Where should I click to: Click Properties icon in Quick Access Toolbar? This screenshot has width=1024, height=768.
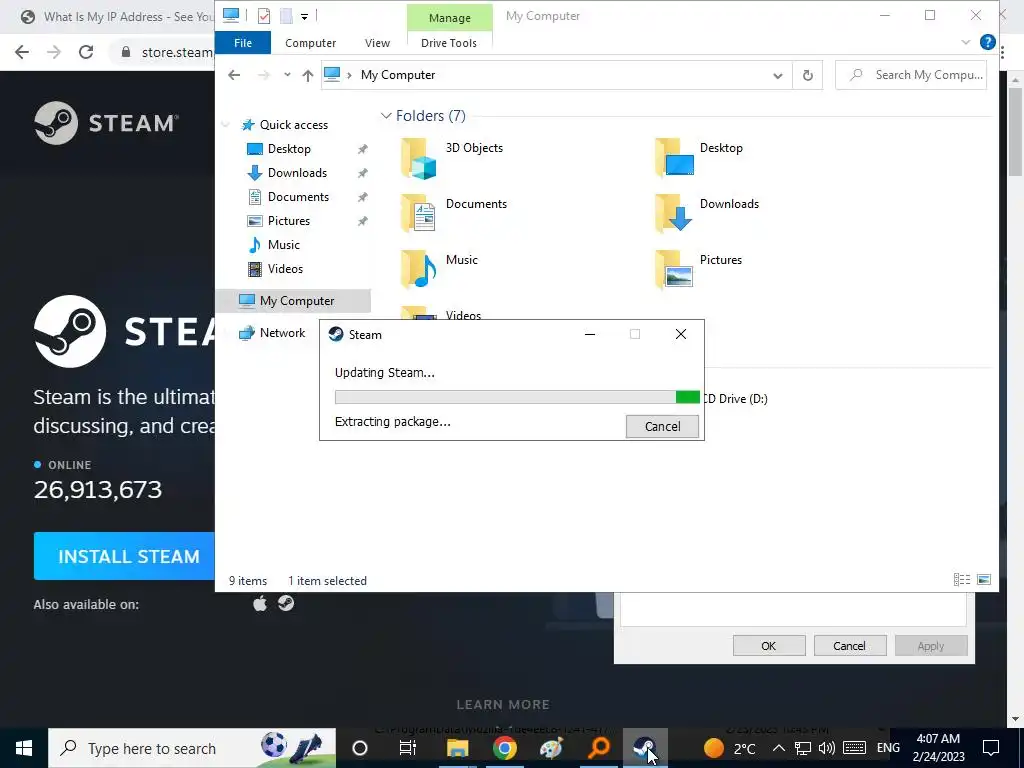pyautogui.click(x=264, y=16)
